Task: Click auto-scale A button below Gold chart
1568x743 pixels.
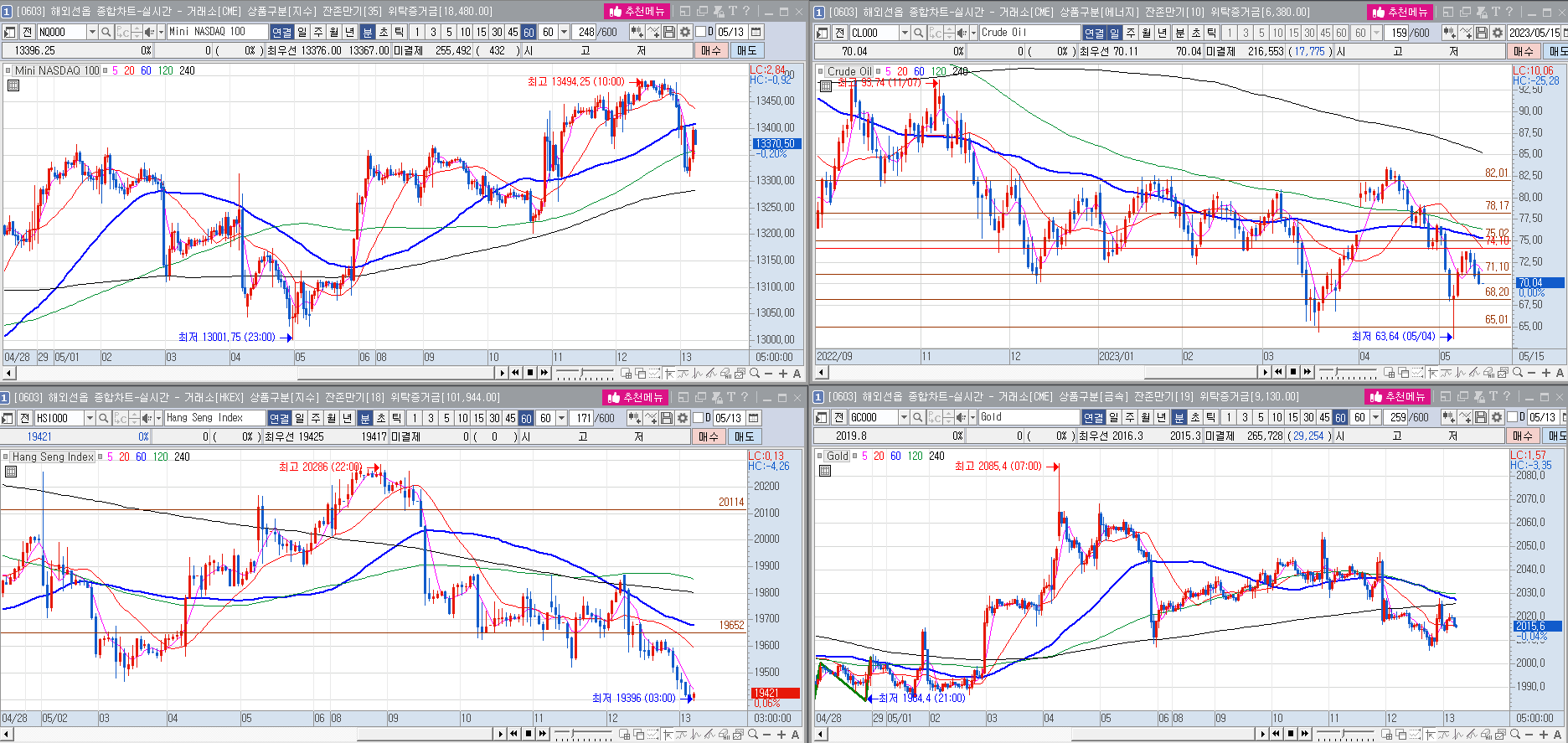Action: click(1557, 734)
